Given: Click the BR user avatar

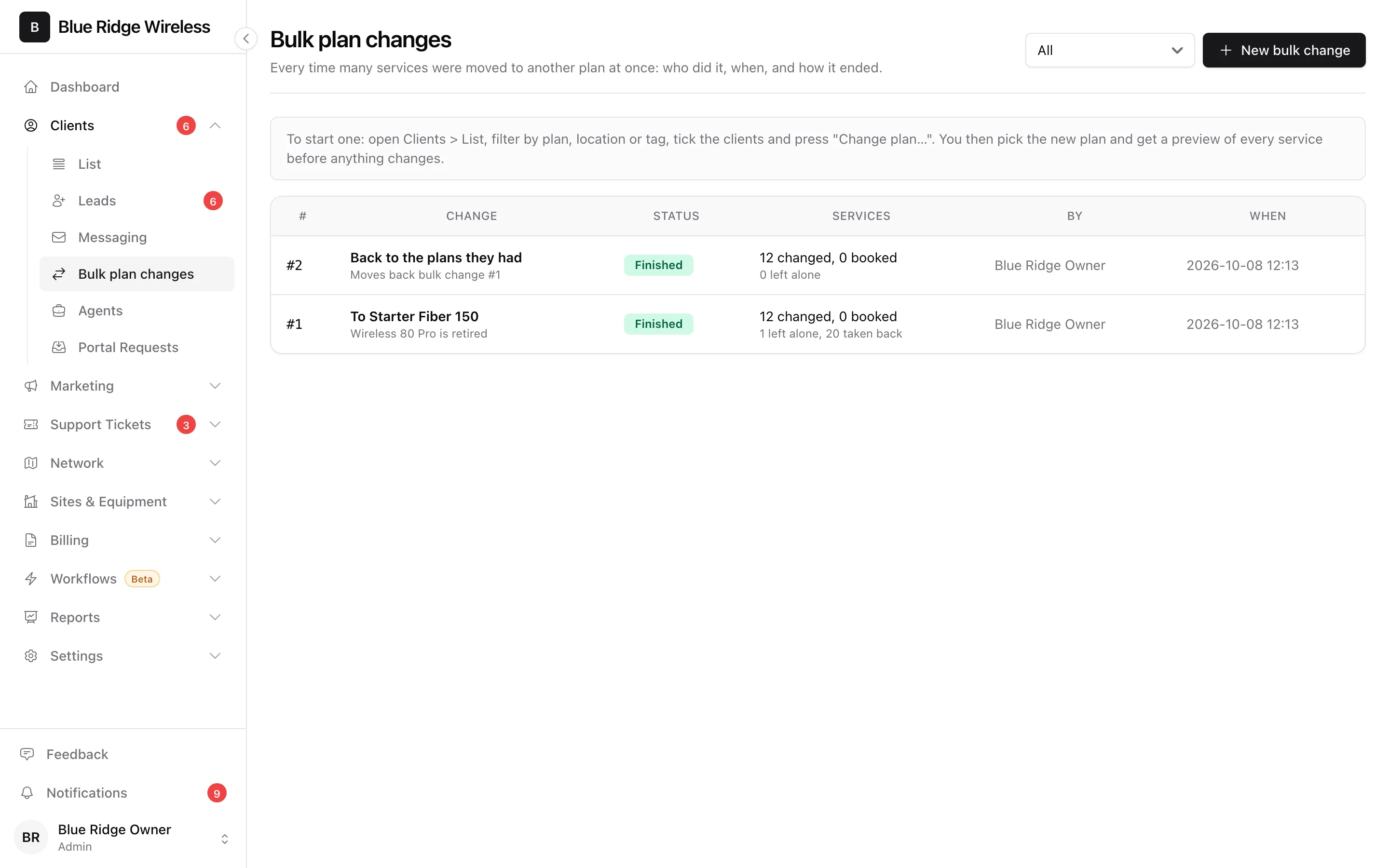Looking at the screenshot, I should (x=31, y=837).
